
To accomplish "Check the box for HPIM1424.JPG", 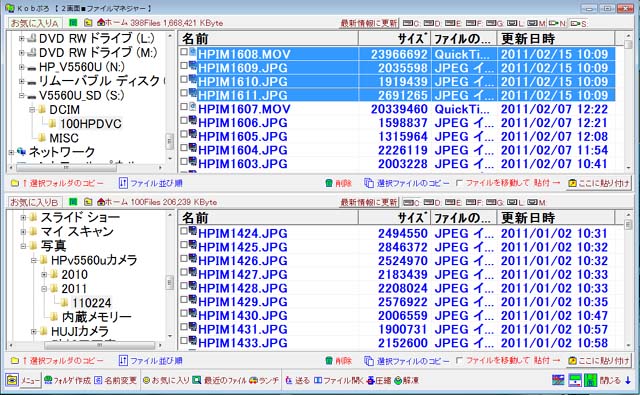I will click(x=184, y=231).
